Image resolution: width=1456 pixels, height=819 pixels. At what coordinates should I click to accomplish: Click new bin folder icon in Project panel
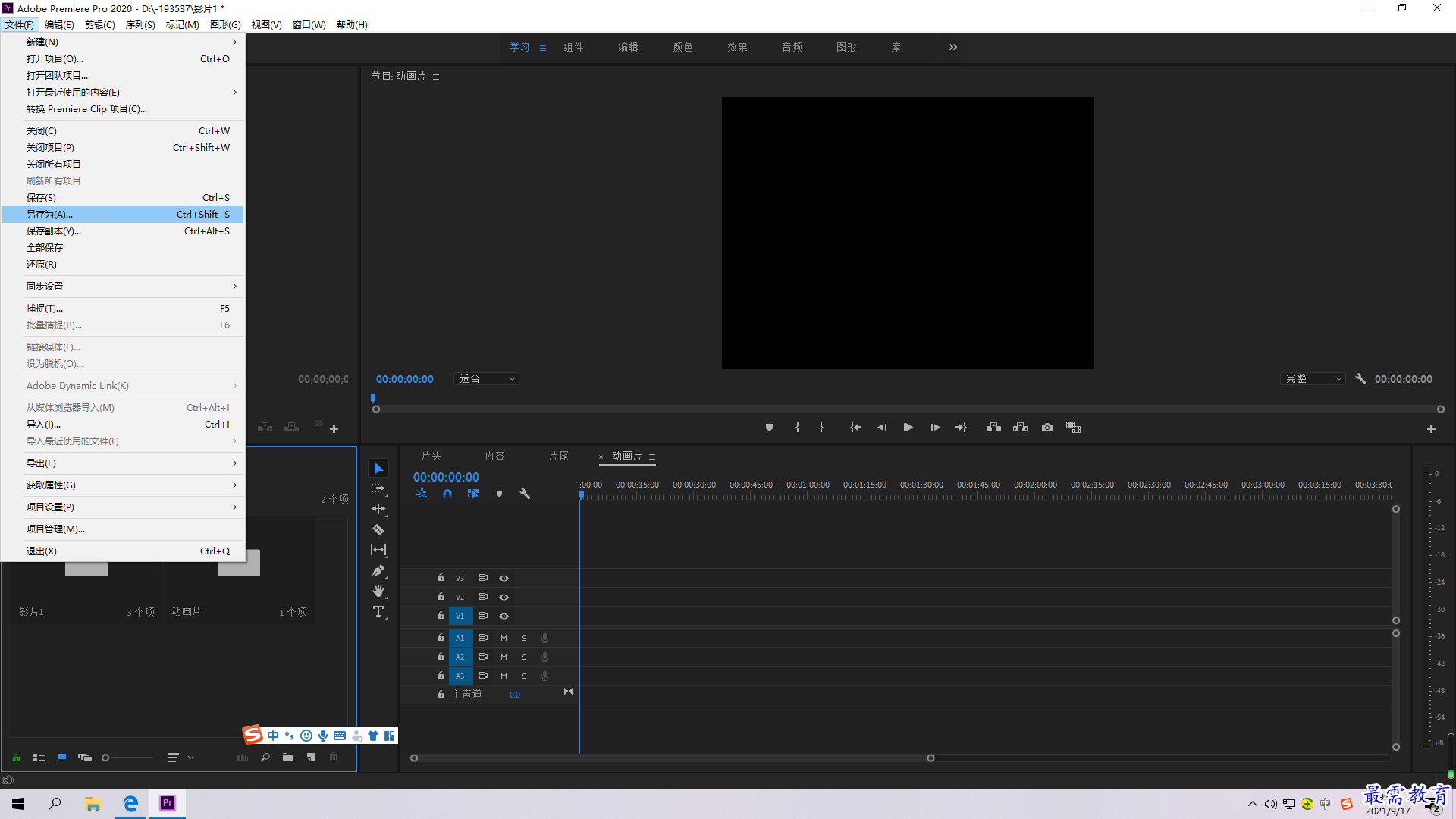tap(287, 757)
